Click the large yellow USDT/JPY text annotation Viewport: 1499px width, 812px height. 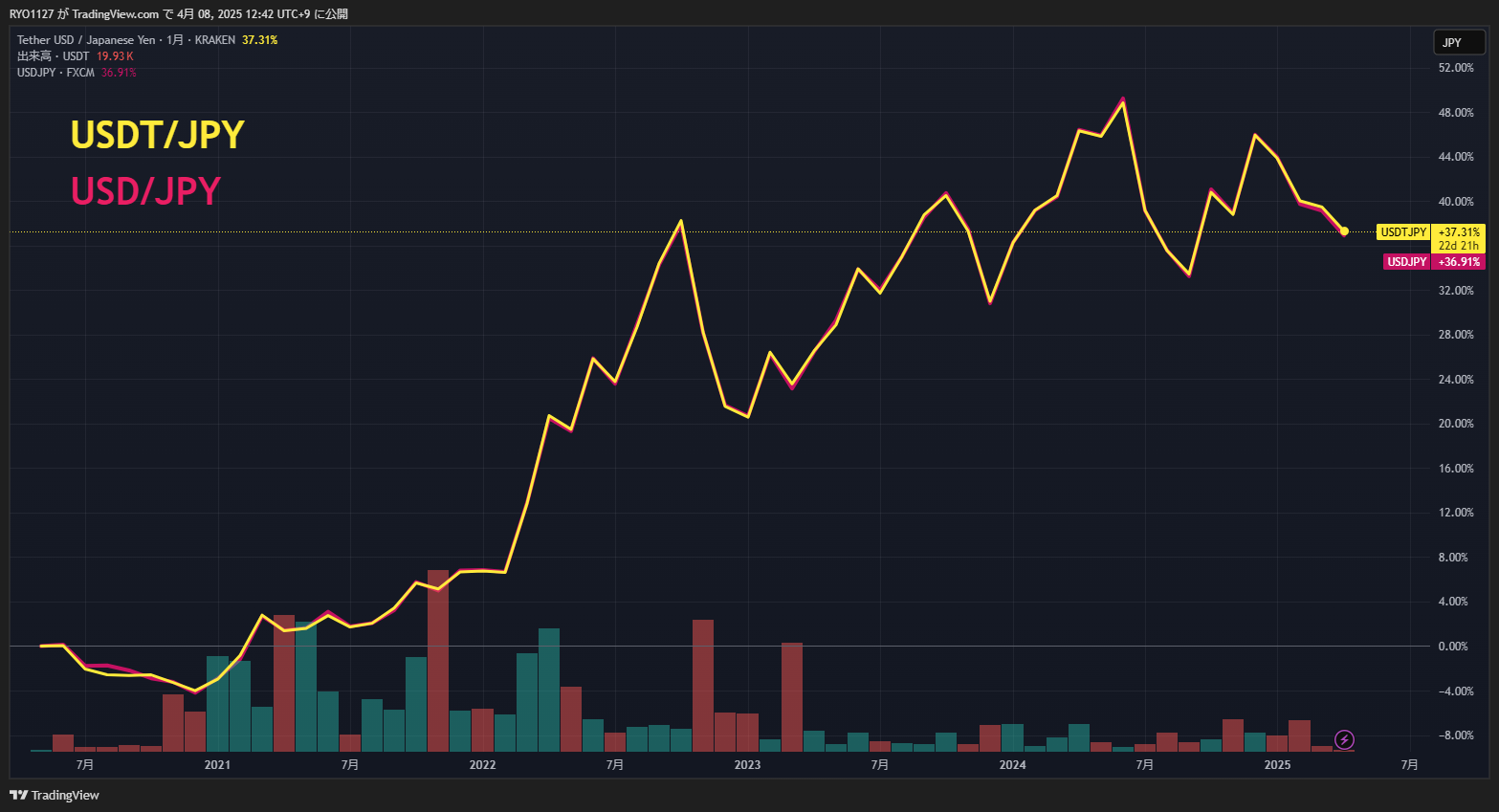pos(158,135)
